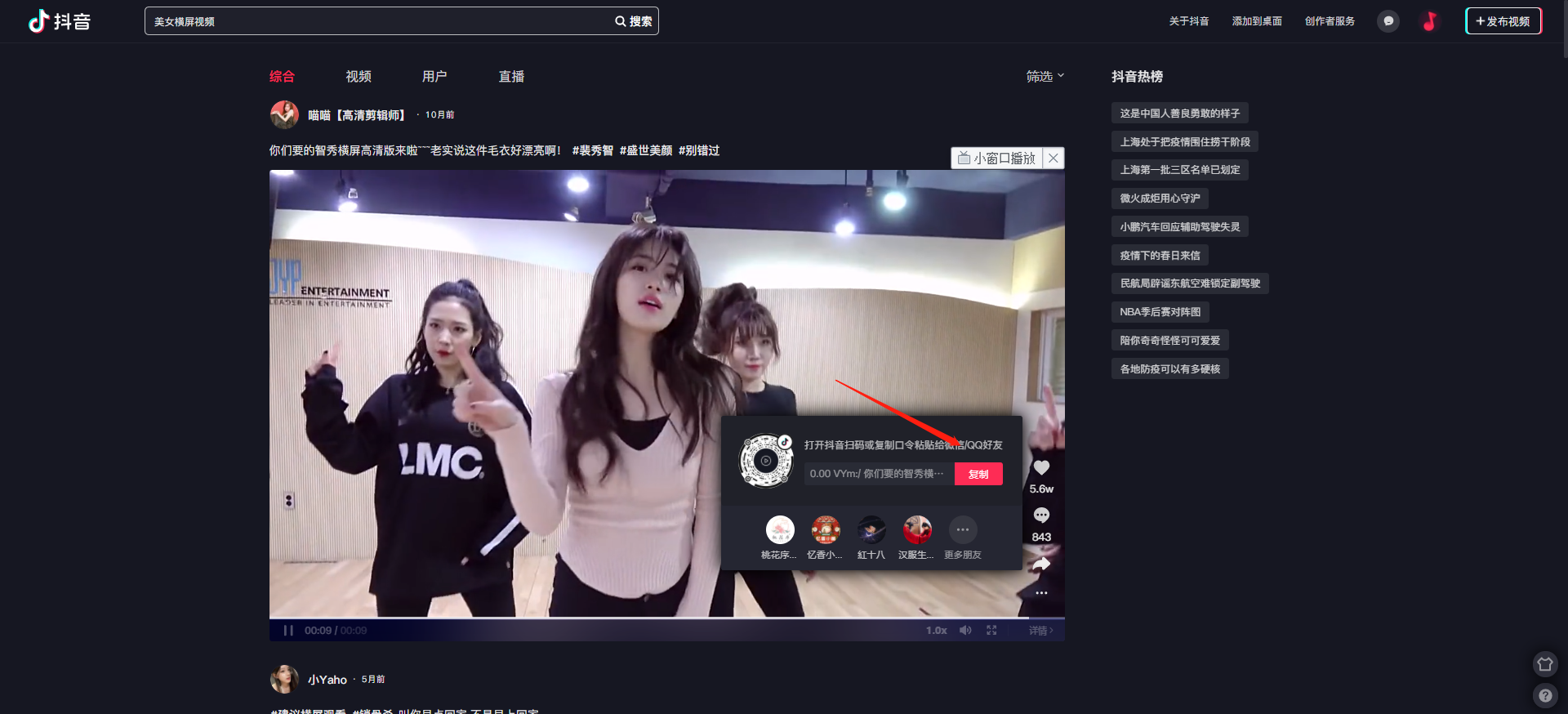Click the 抖音热榜 heading
The width and height of the screenshot is (1568, 714).
click(1137, 77)
